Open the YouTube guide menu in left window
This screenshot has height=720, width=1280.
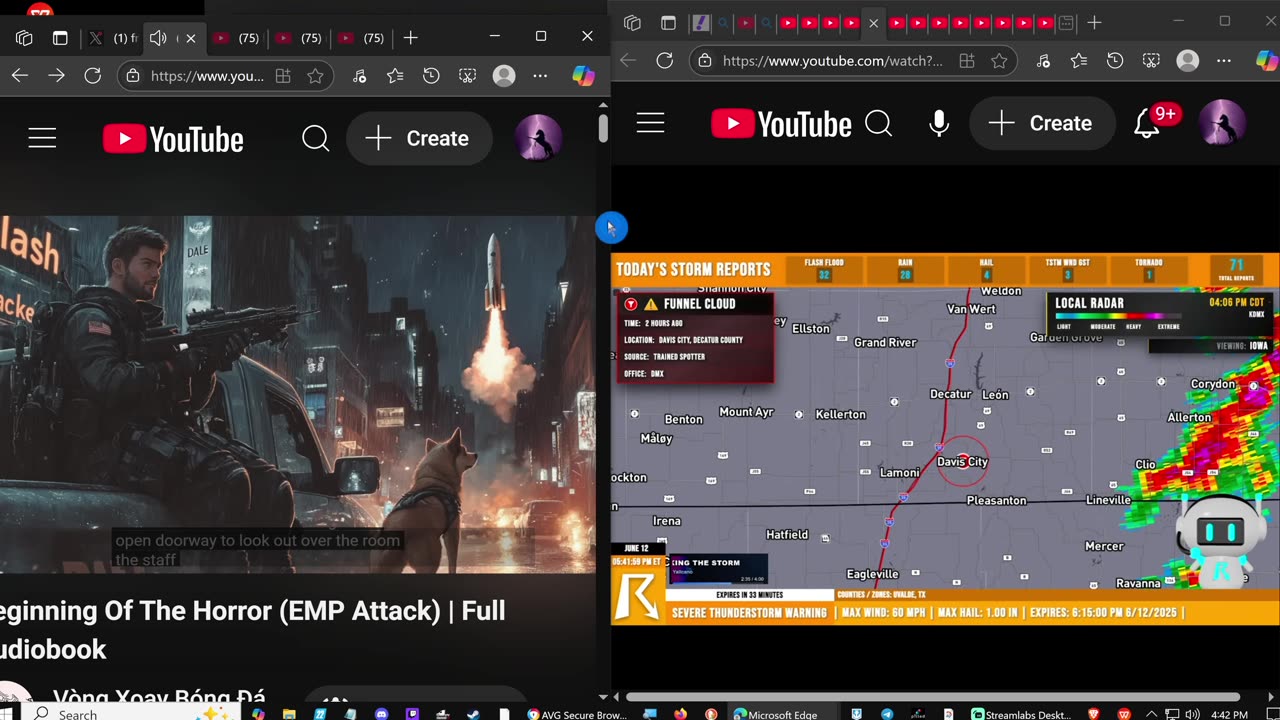click(x=42, y=139)
